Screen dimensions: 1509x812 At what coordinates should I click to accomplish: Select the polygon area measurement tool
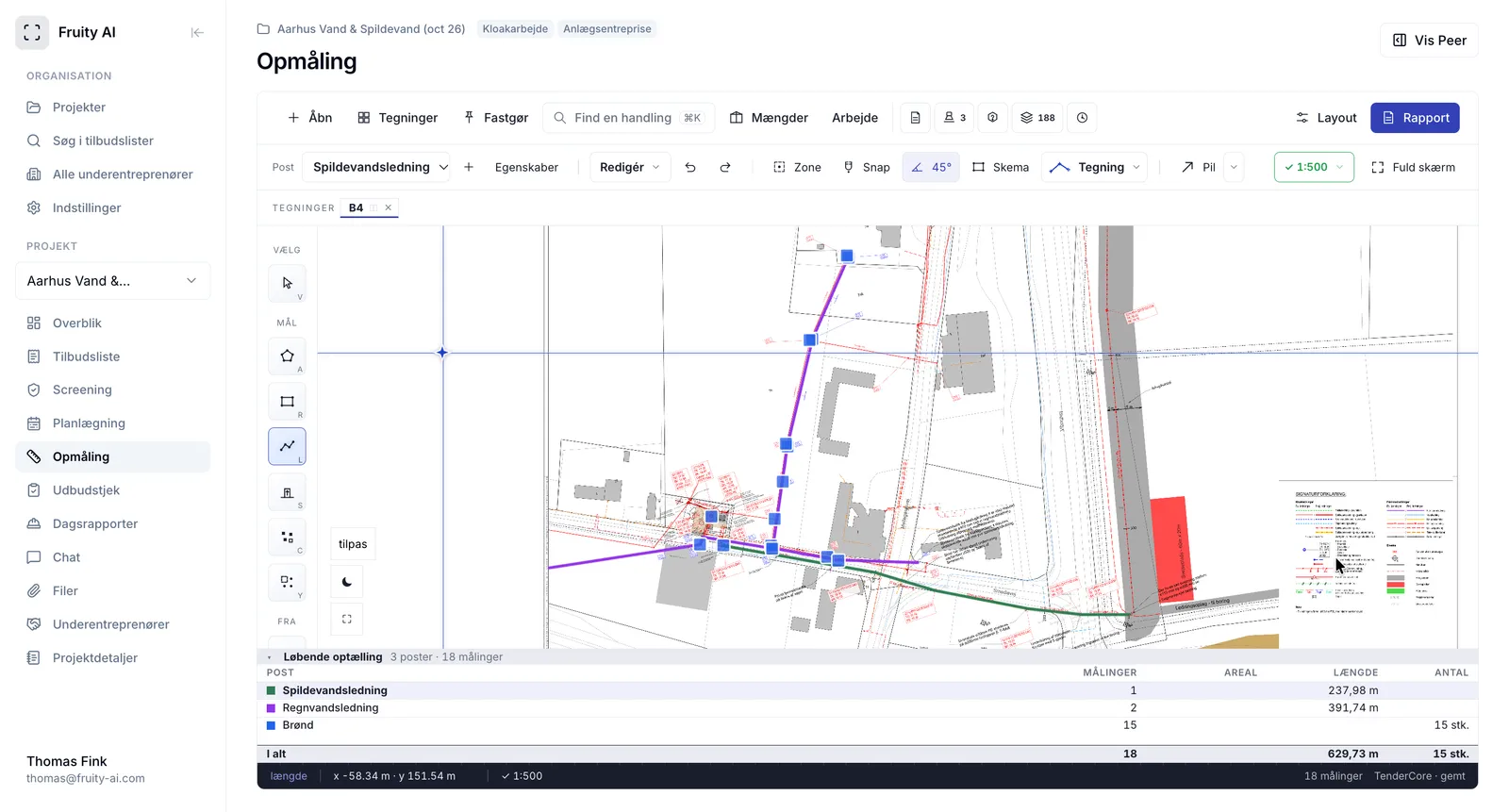(x=287, y=356)
